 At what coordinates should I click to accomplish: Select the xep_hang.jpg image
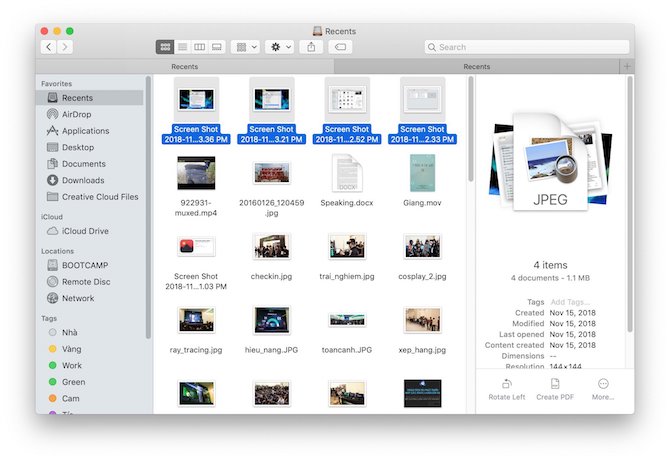click(422, 330)
